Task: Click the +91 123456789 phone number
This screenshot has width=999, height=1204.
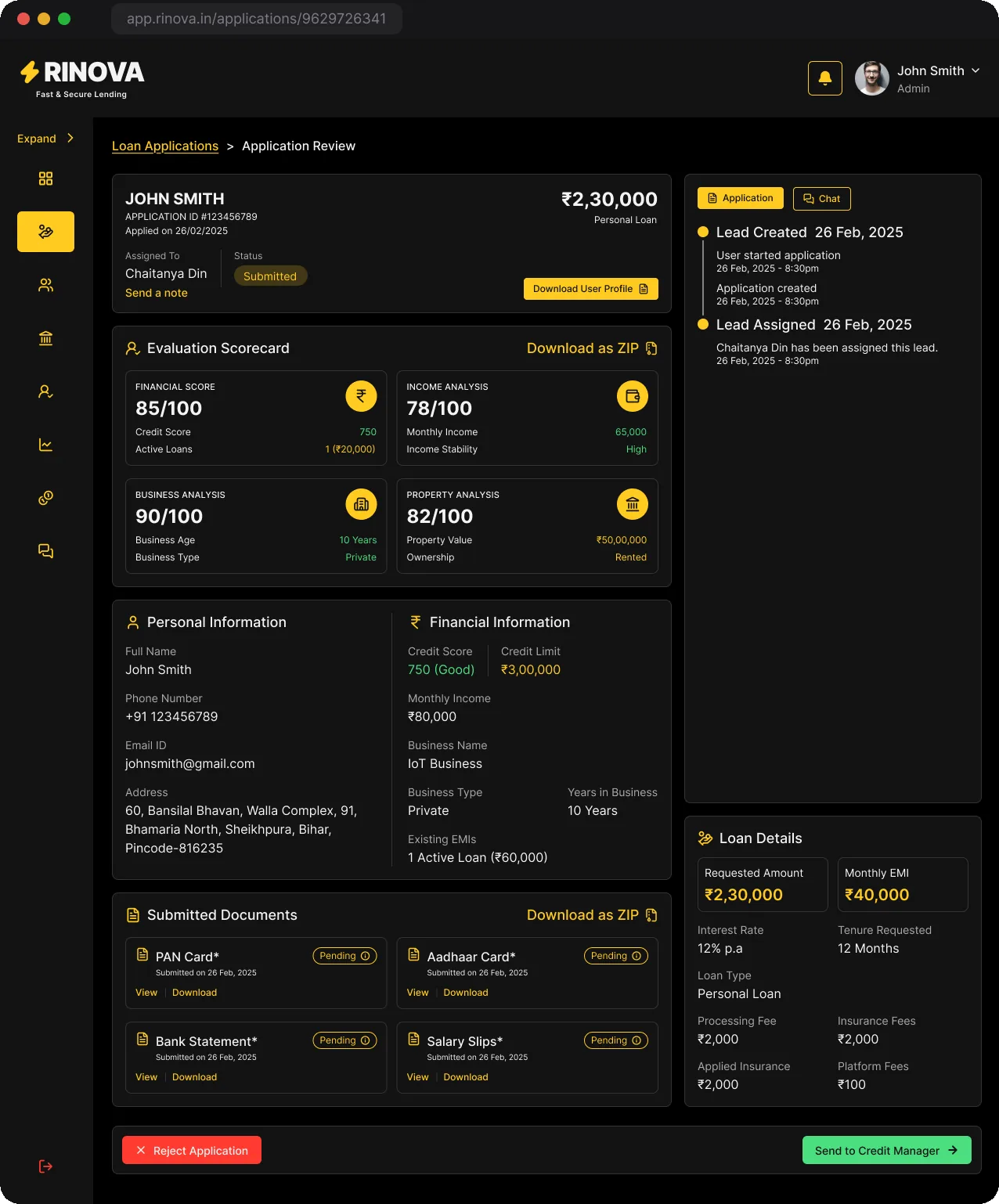Action: click(171, 716)
